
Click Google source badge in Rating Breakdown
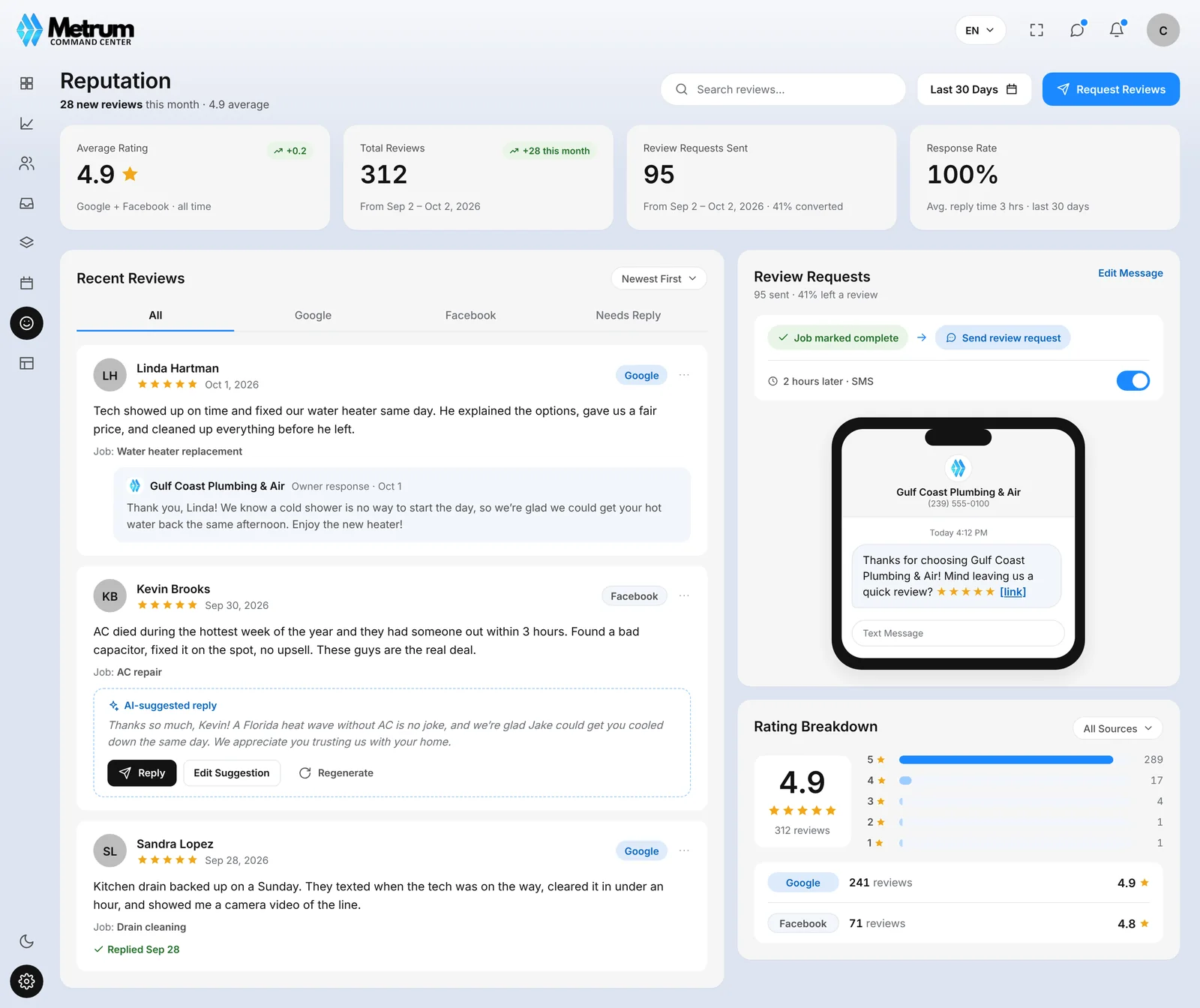coord(802,883)
